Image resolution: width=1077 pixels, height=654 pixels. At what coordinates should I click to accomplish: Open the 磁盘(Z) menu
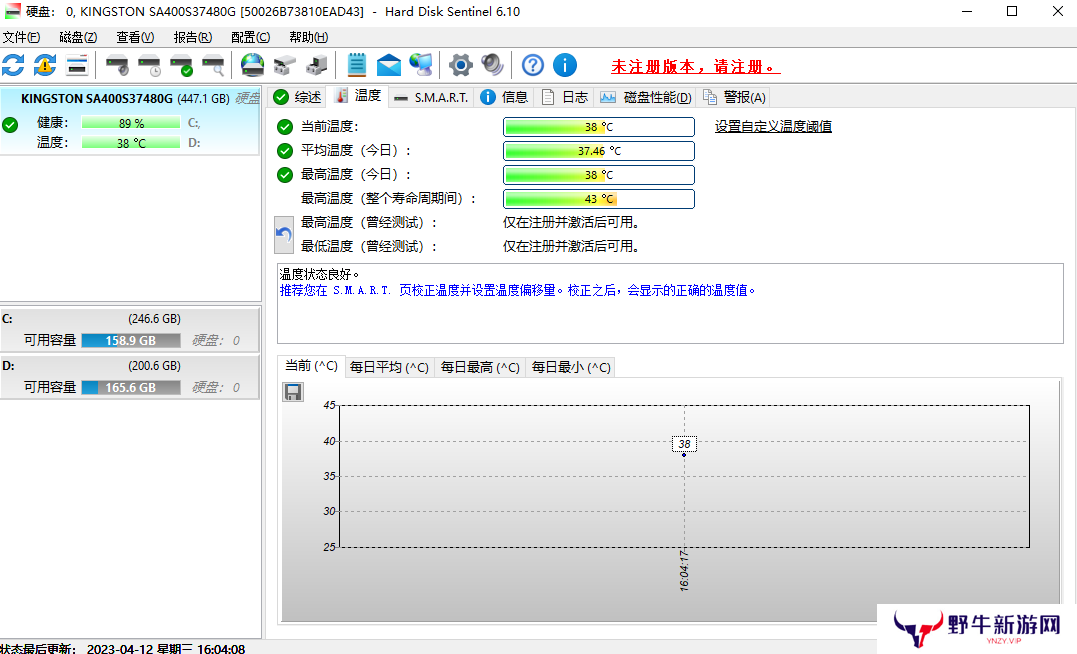click(78, 37)
